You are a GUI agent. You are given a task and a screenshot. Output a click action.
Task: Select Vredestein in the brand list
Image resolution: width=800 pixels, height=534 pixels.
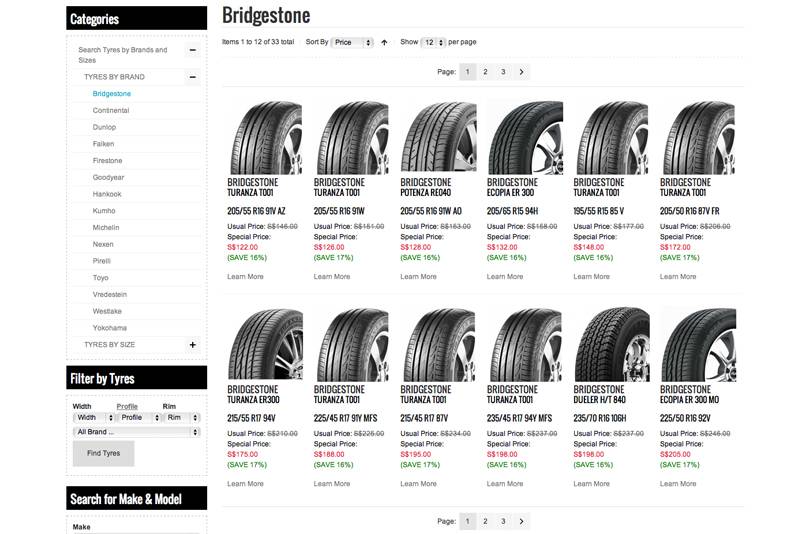[110, 295]
